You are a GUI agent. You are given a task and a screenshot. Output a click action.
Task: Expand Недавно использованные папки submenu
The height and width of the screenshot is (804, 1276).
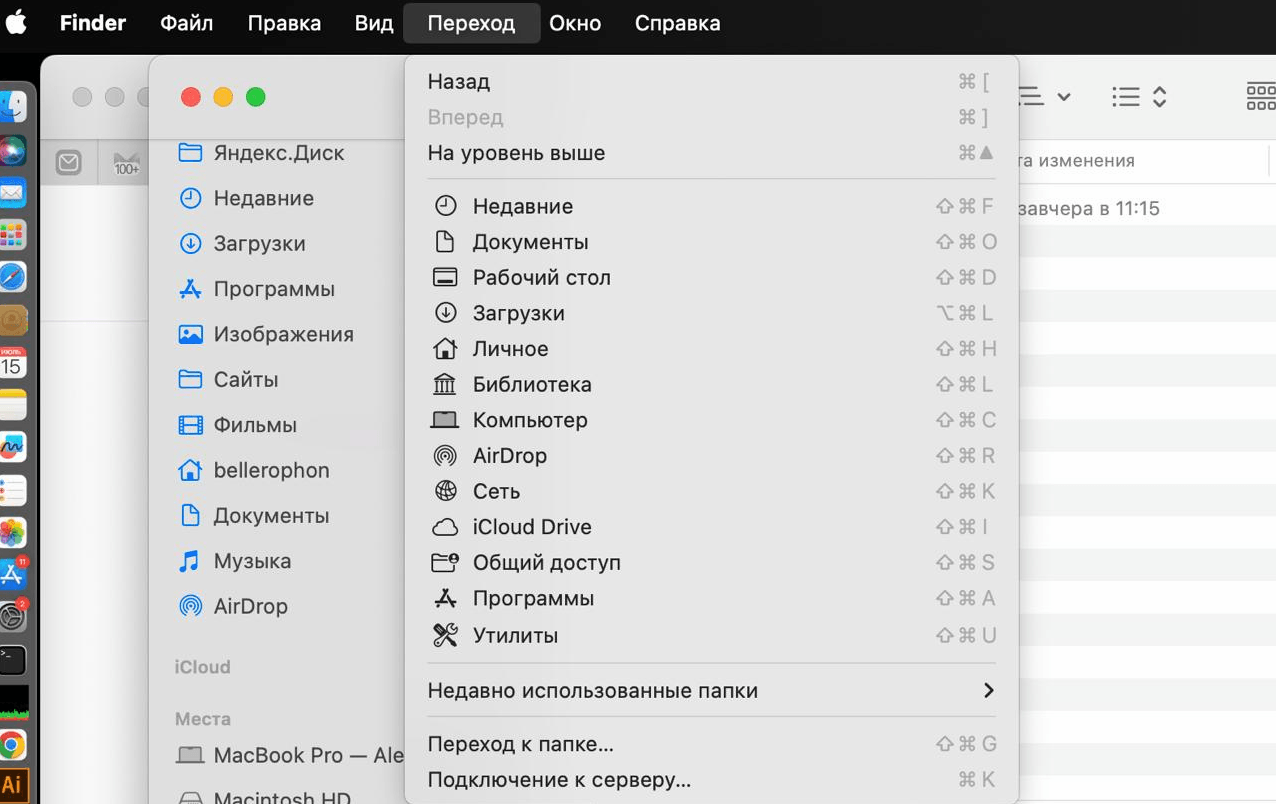[x=711, y=691]
